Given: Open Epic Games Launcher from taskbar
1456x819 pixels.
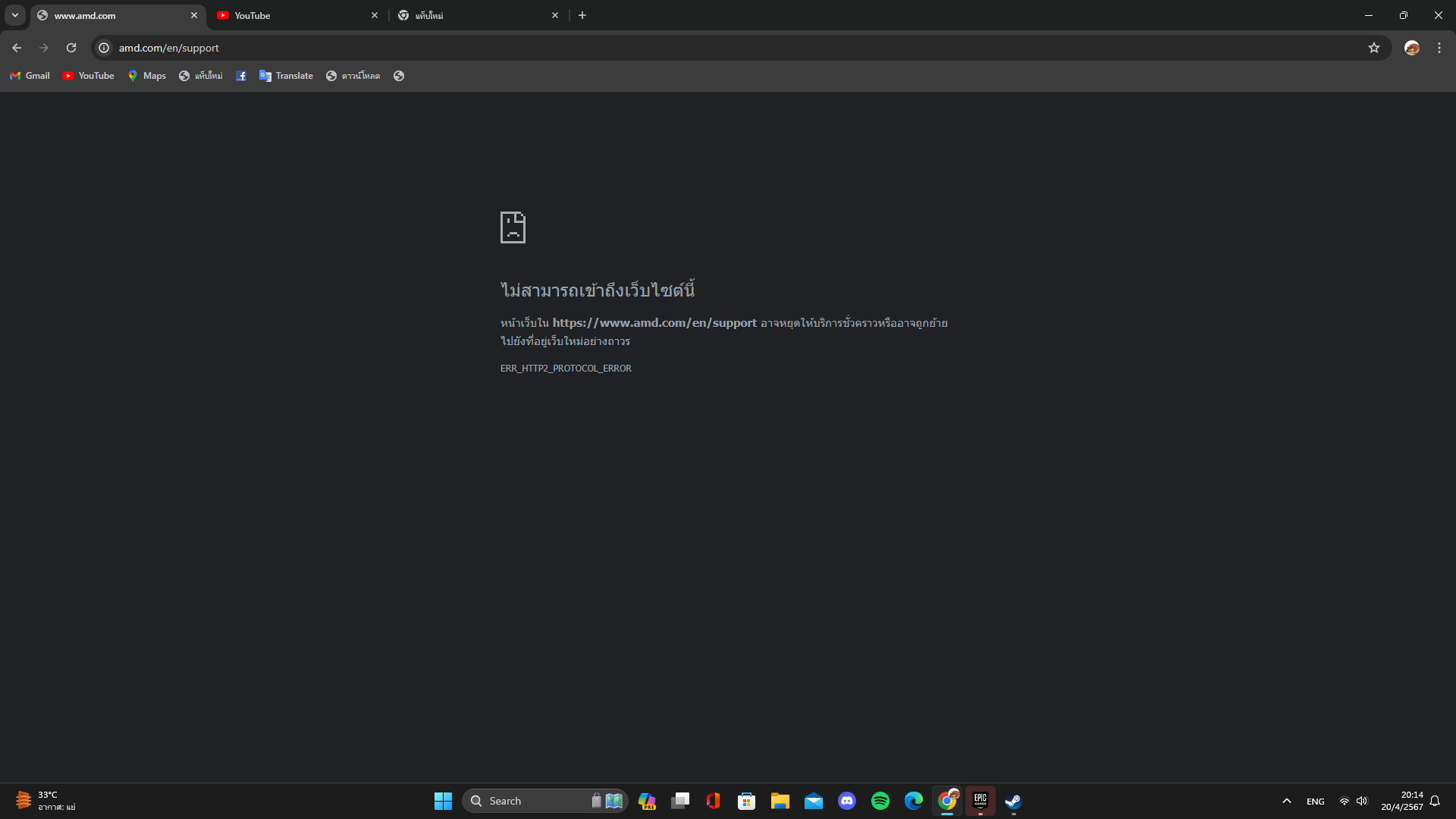Looking at the screenshot, I should (981, 801).
